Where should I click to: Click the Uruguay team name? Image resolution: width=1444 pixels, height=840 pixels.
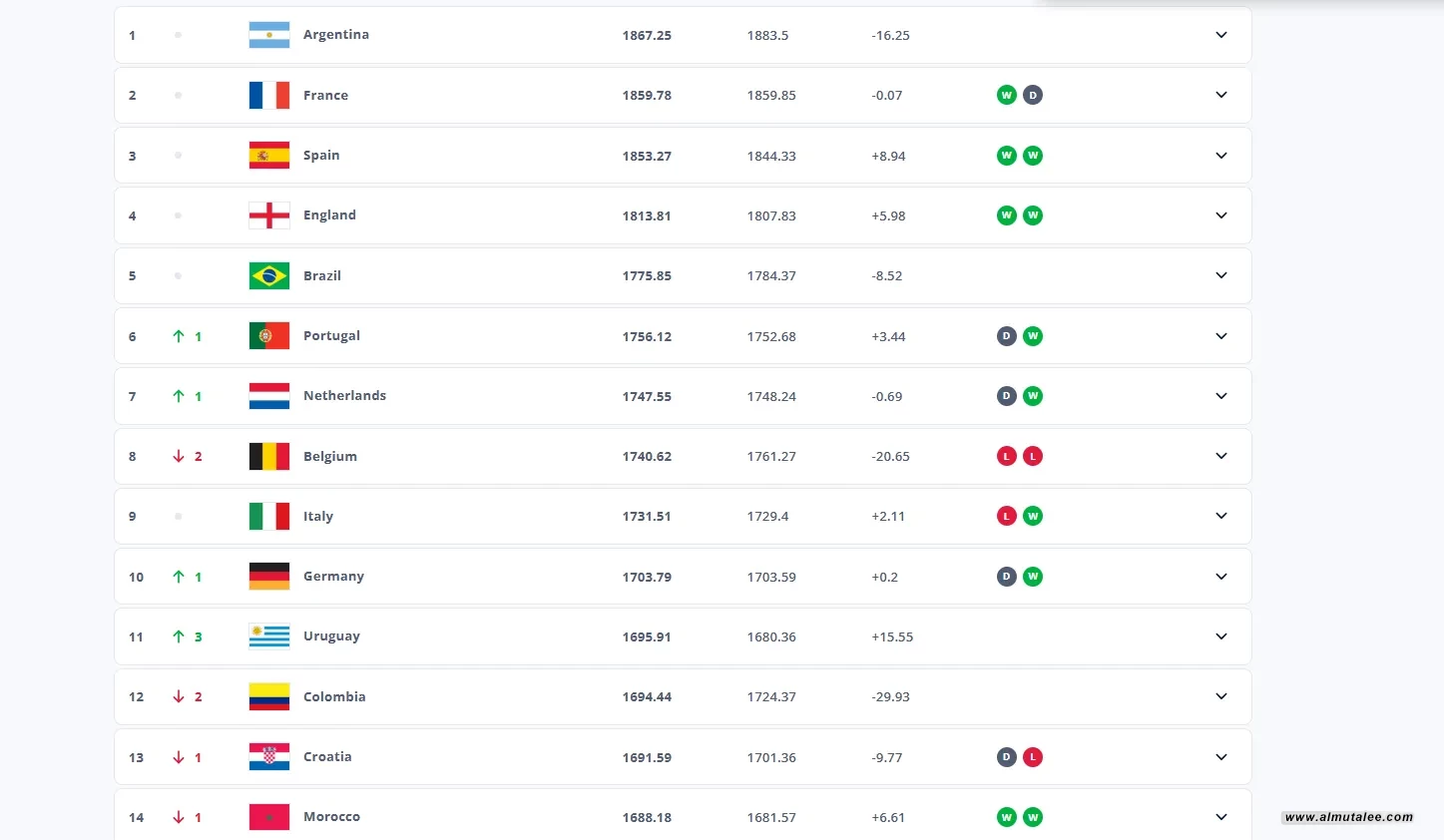pyautogui.click(x=331, y=636)
